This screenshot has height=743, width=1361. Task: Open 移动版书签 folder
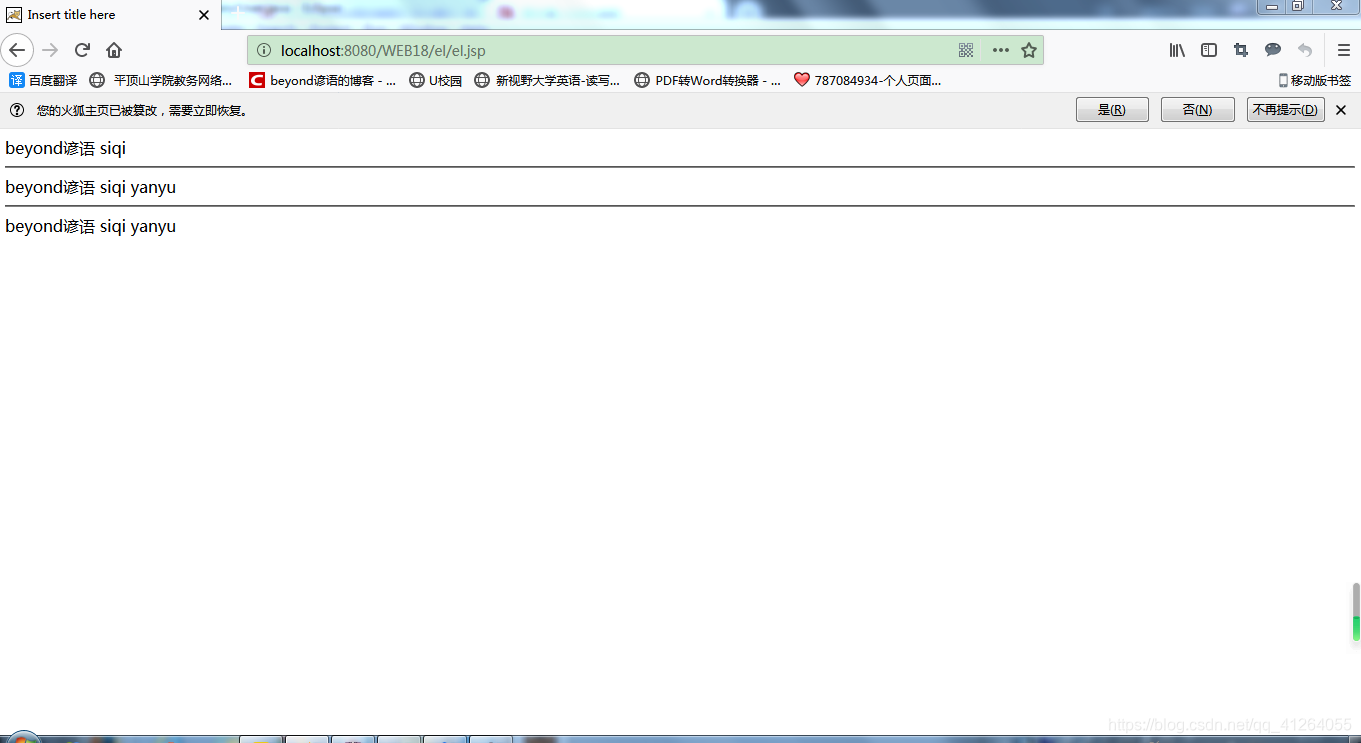click(x=1314, y=80)
